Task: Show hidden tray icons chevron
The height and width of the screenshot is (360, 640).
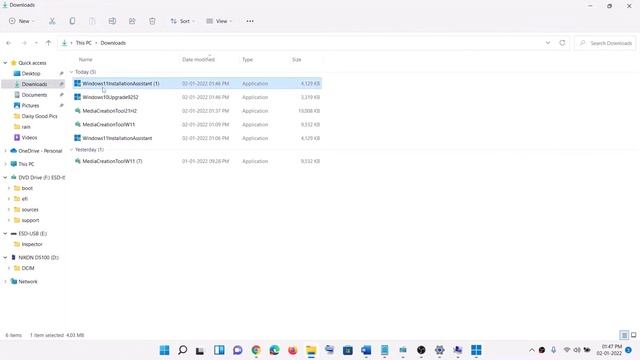Action: pos(531,350)
